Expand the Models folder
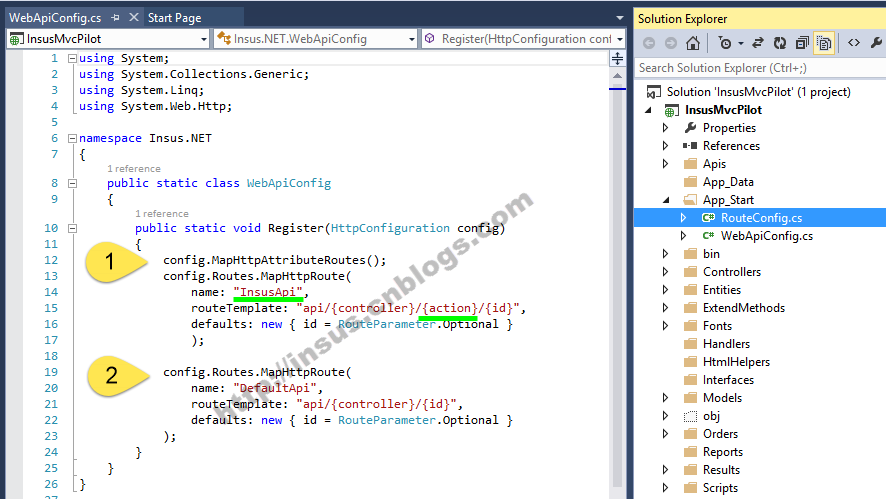Viewport: 886px width, 499px height. click(666, 398)
